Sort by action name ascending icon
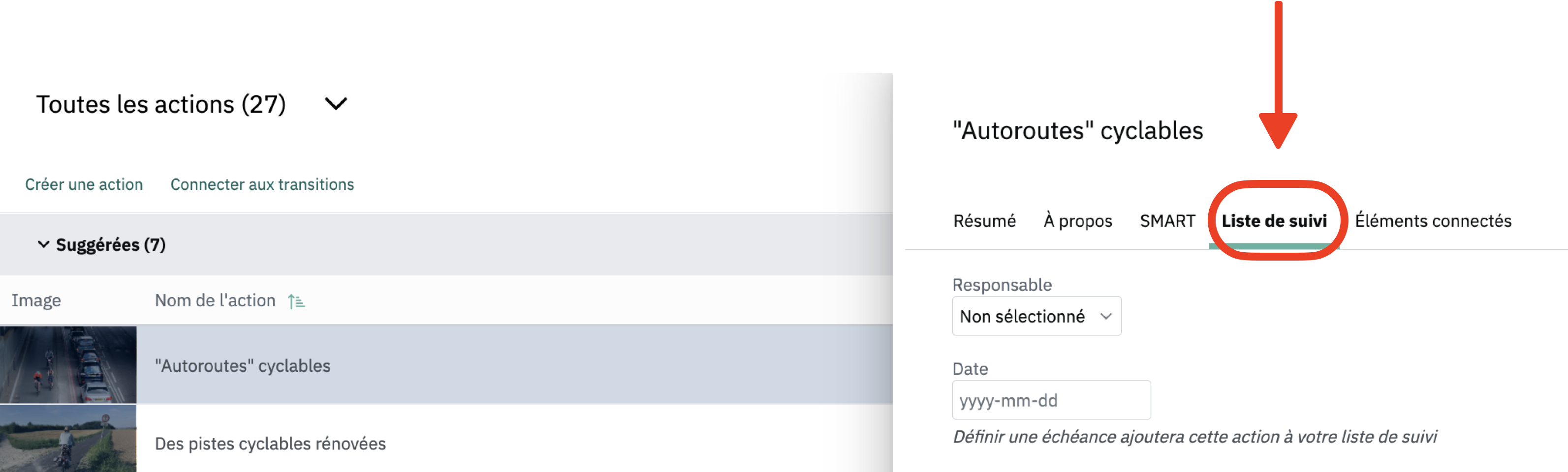This screenshot has width=1568, height=472. pos(296,301)
